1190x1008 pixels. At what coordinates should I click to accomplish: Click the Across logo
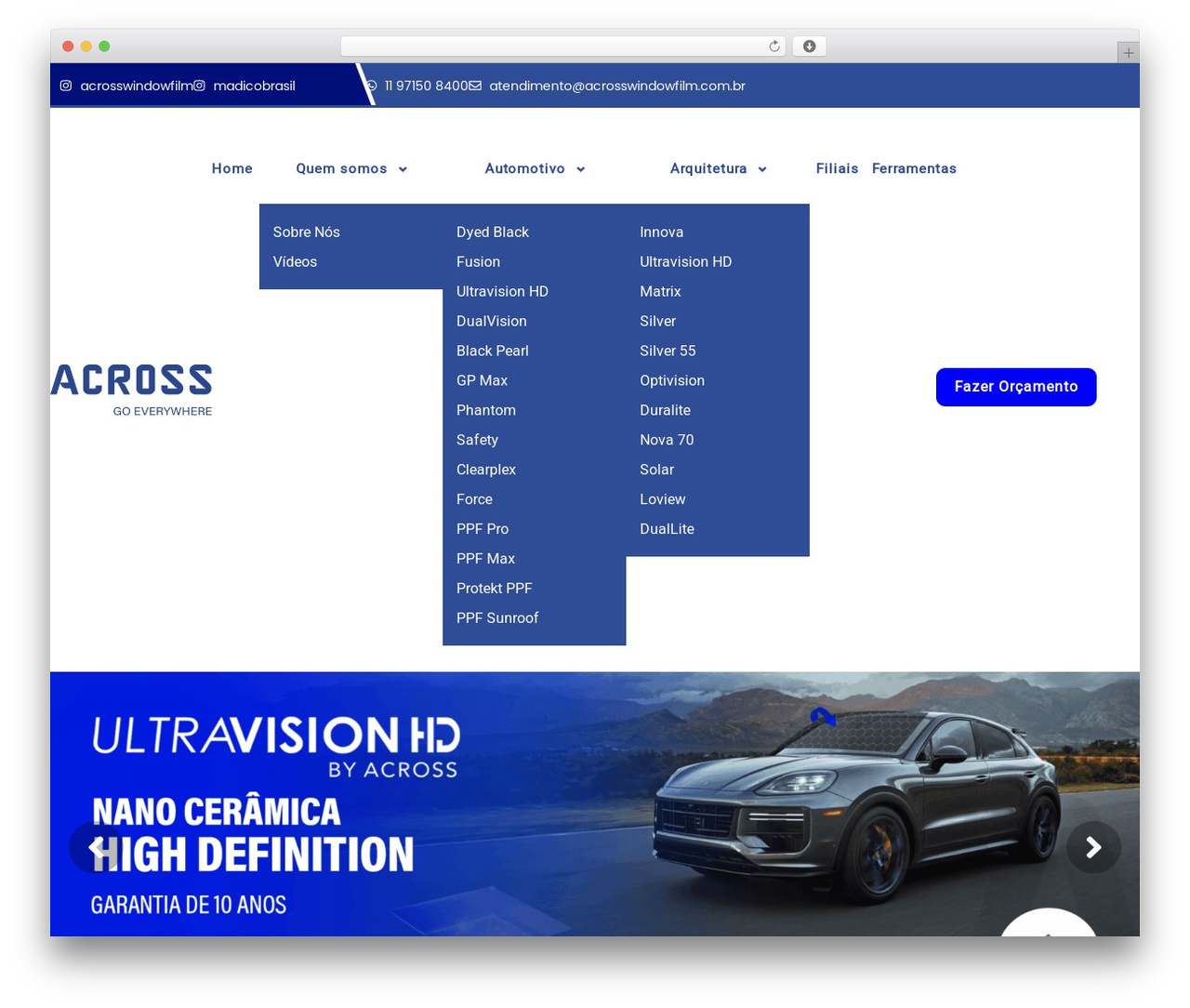132,390
